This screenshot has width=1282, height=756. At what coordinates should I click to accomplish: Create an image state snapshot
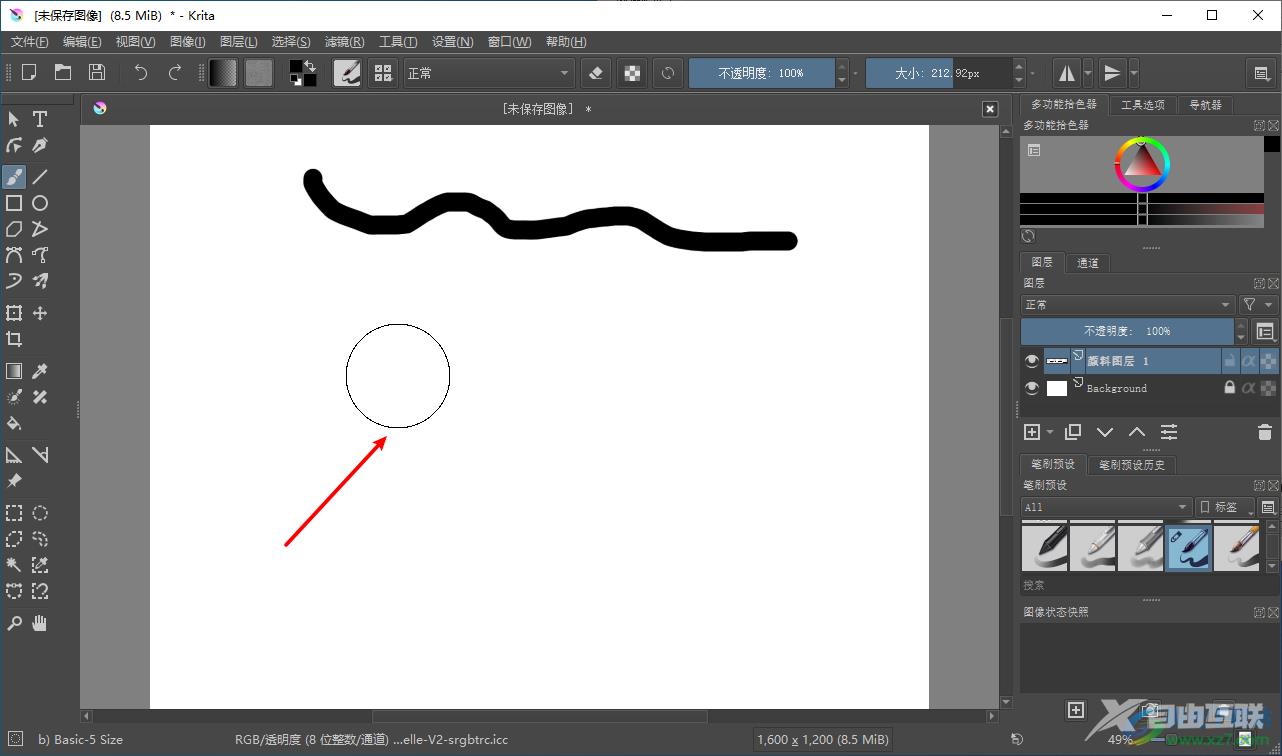[x=1076, y=710]
